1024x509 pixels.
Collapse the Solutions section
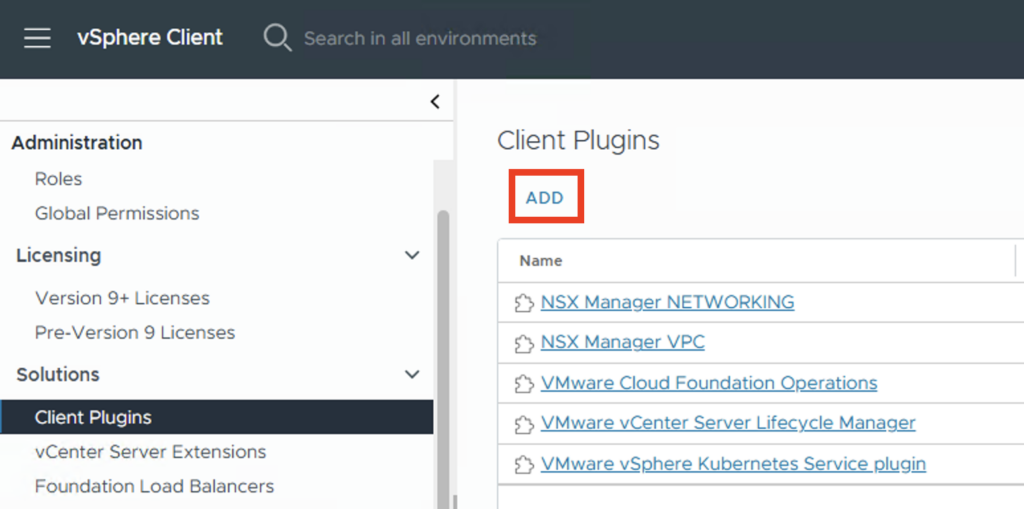(x=411, y=375)
